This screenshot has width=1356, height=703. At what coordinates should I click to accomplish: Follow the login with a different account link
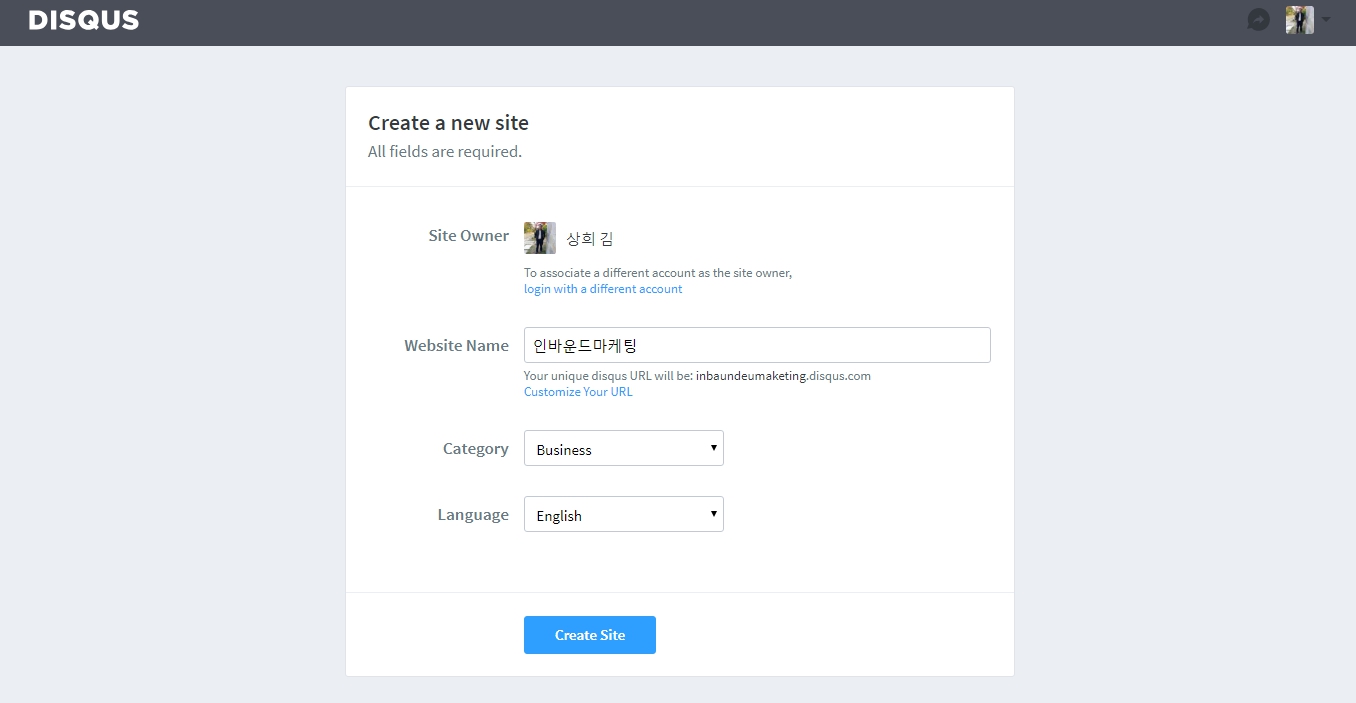click(603, 289)
